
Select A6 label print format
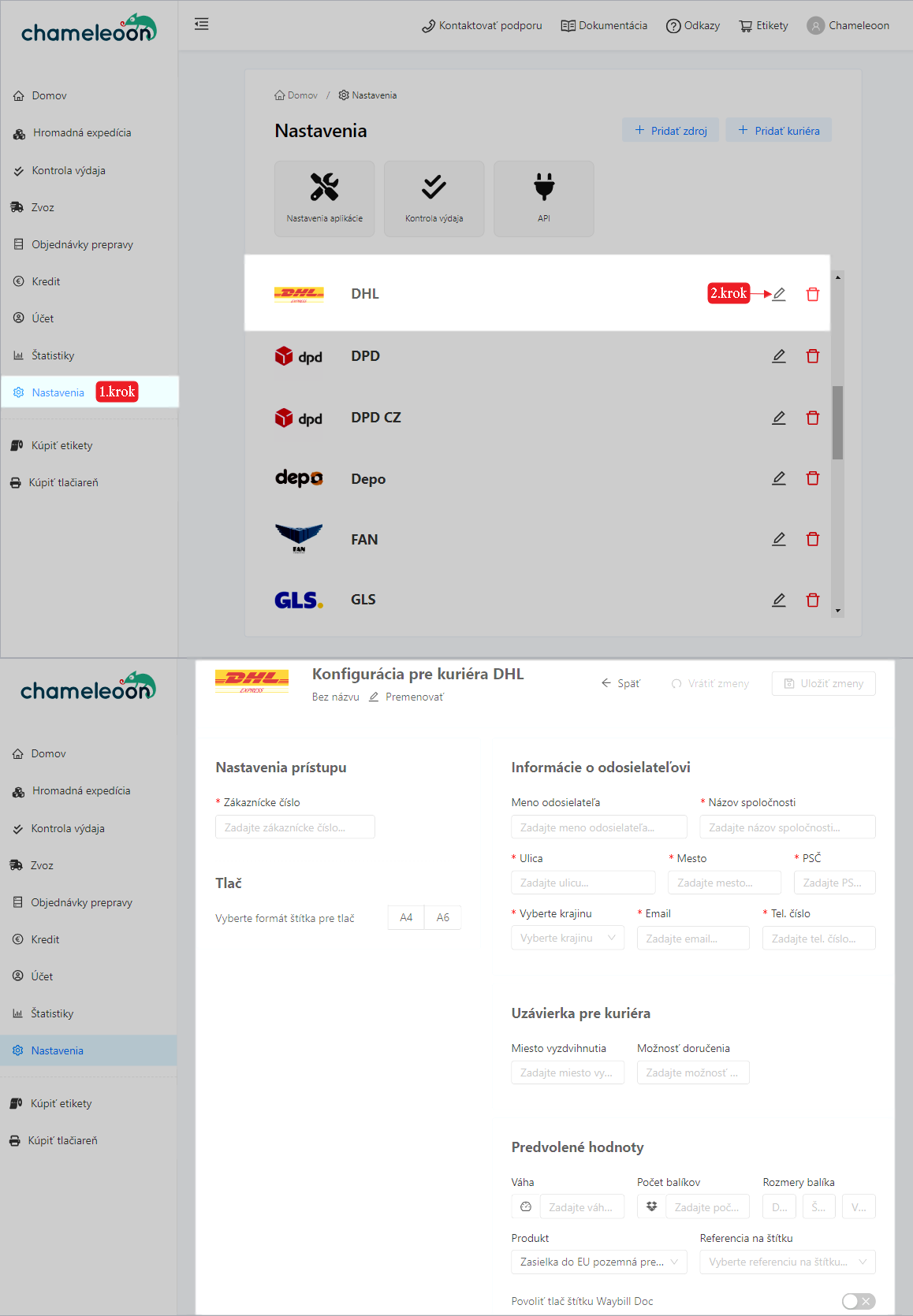(x=442, y=917)
